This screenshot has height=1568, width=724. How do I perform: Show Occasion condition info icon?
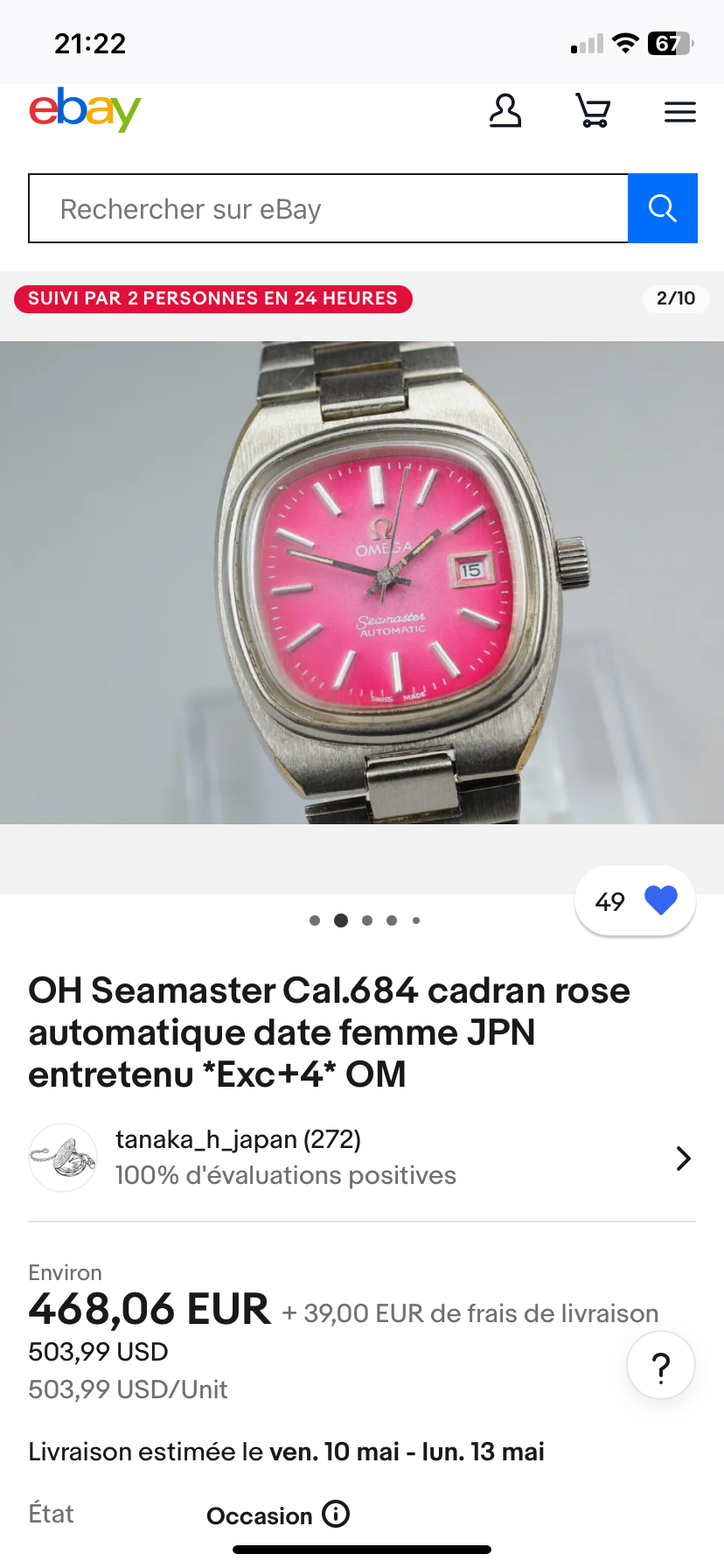point(336,1514)
